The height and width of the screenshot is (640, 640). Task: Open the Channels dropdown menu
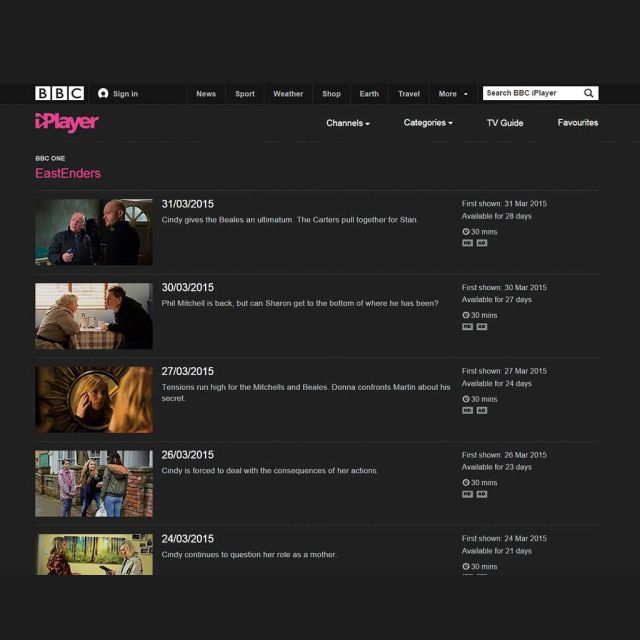click(x=348, y=123)
